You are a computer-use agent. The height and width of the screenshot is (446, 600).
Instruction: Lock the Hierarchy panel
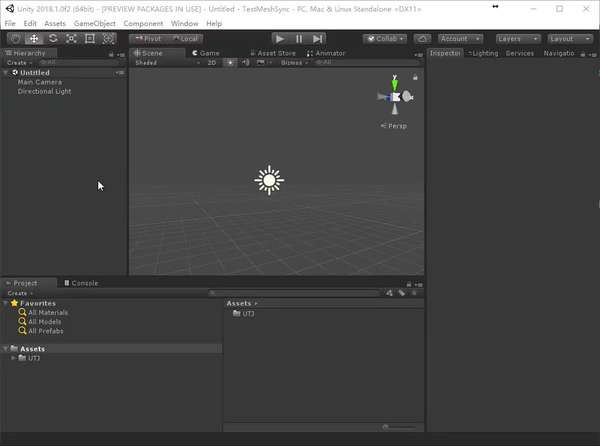point(111,55)
